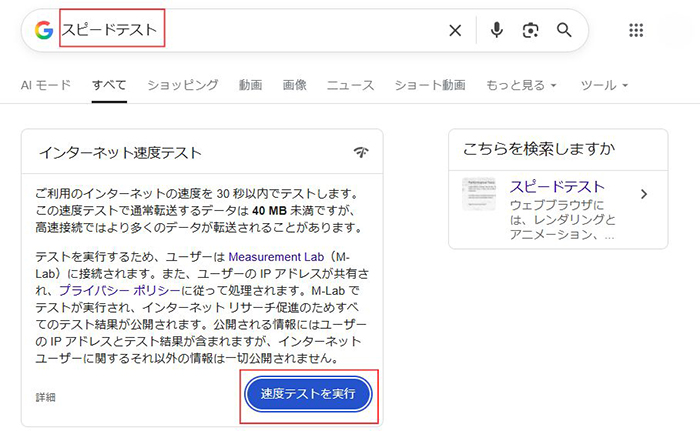
Task: Open Google Lens image search icon
Action: pyautogui.click(x=530, y=30)
